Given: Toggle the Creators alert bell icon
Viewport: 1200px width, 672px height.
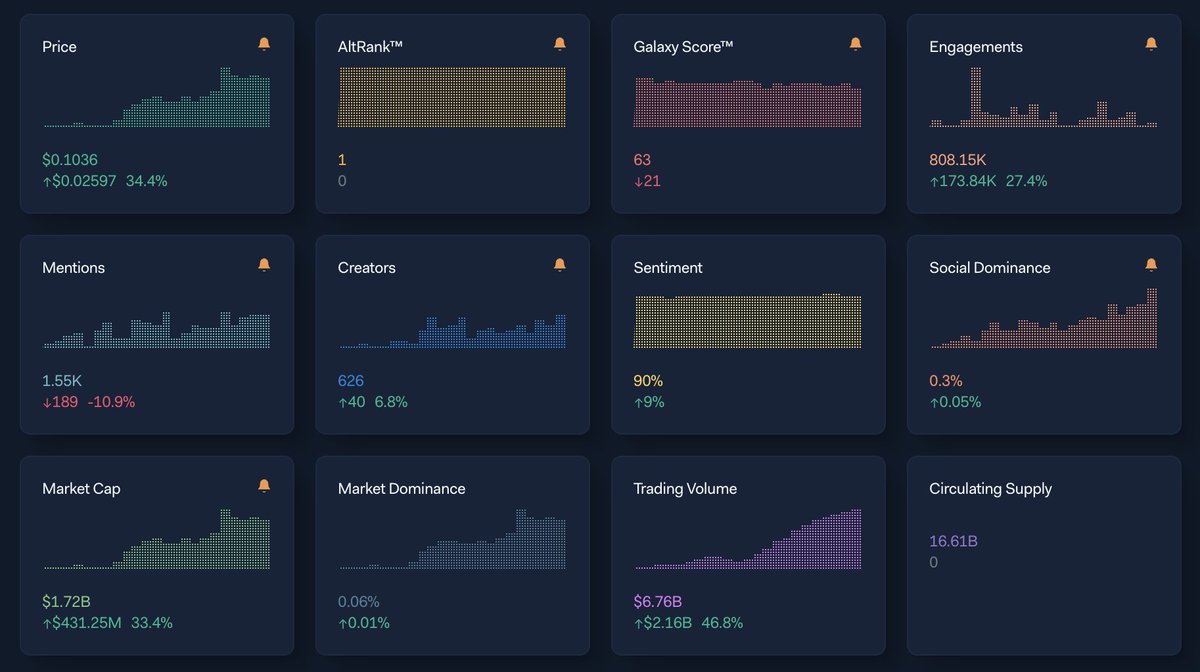Looking at the screenshot, I should tap(560, 265).
